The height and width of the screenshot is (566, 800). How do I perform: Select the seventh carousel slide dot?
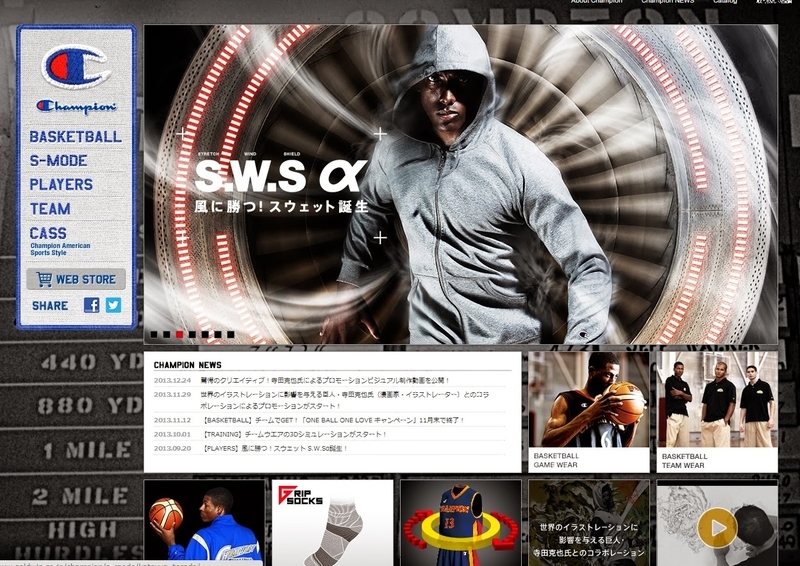(x=231, y=335)
